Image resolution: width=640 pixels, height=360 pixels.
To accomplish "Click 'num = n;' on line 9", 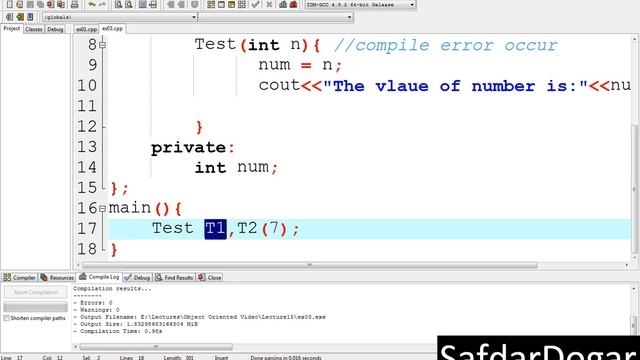I will (x=300, y=65).
